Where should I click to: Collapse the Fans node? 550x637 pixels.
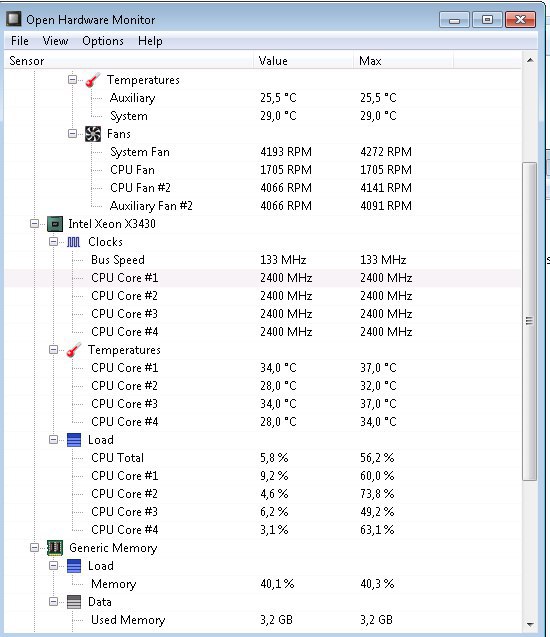72,134
